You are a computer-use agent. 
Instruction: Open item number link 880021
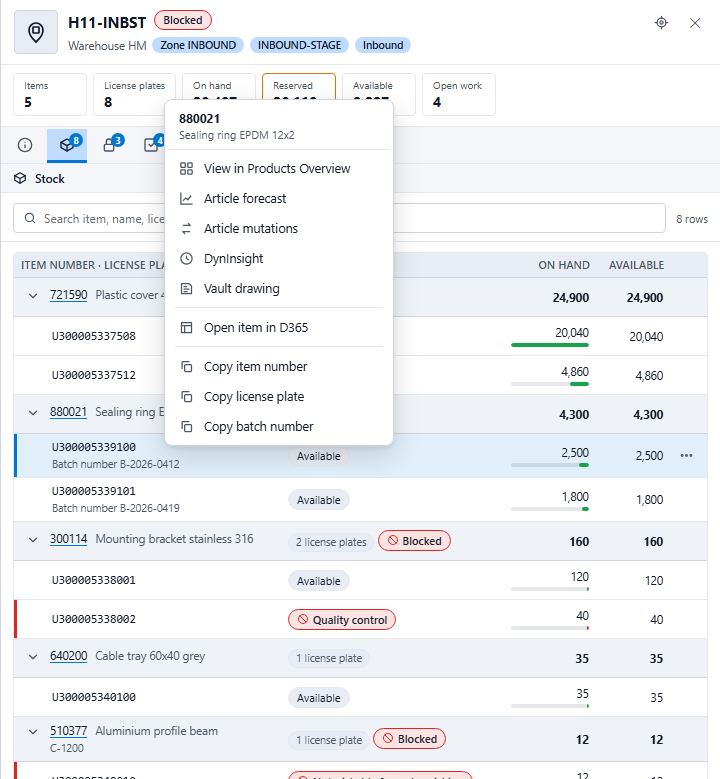(x=69, y=412)
